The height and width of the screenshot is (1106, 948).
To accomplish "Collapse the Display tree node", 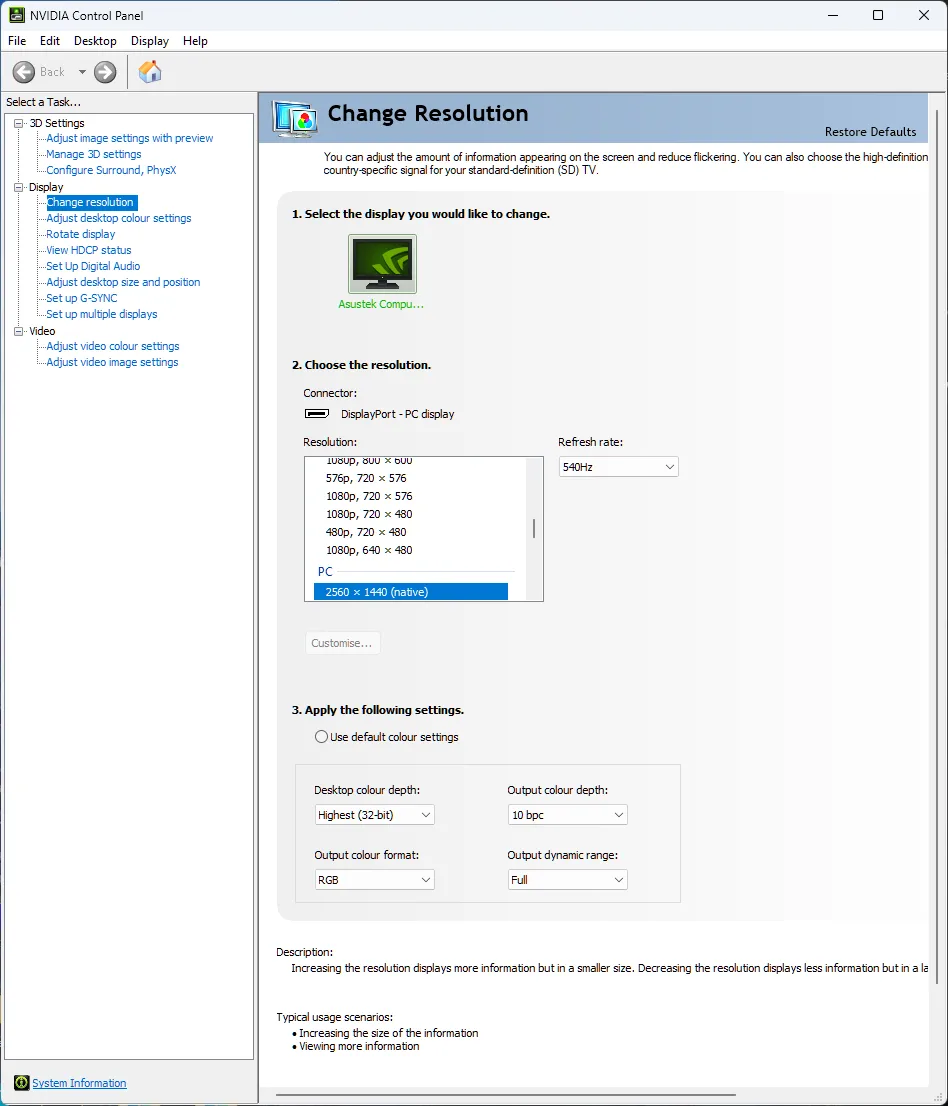I will (18, 187).
